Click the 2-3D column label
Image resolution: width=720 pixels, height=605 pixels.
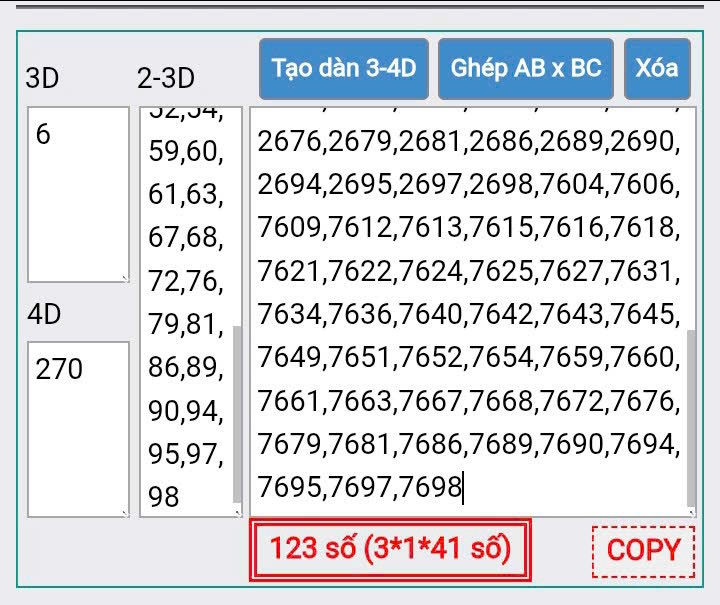[x=165, y=79]
